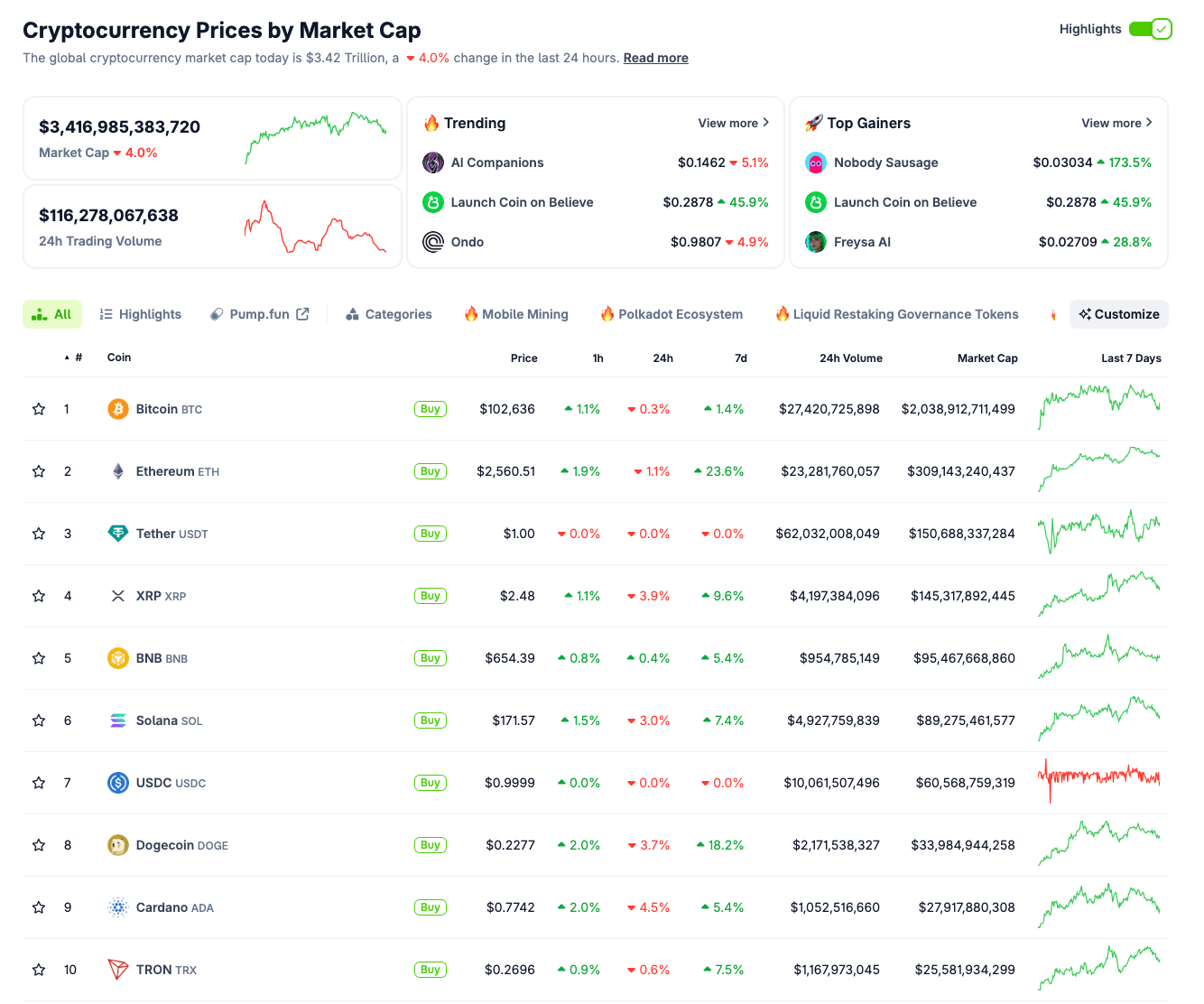
Task: Toggle the Highlights switch off
Action: coord(1151,29)
